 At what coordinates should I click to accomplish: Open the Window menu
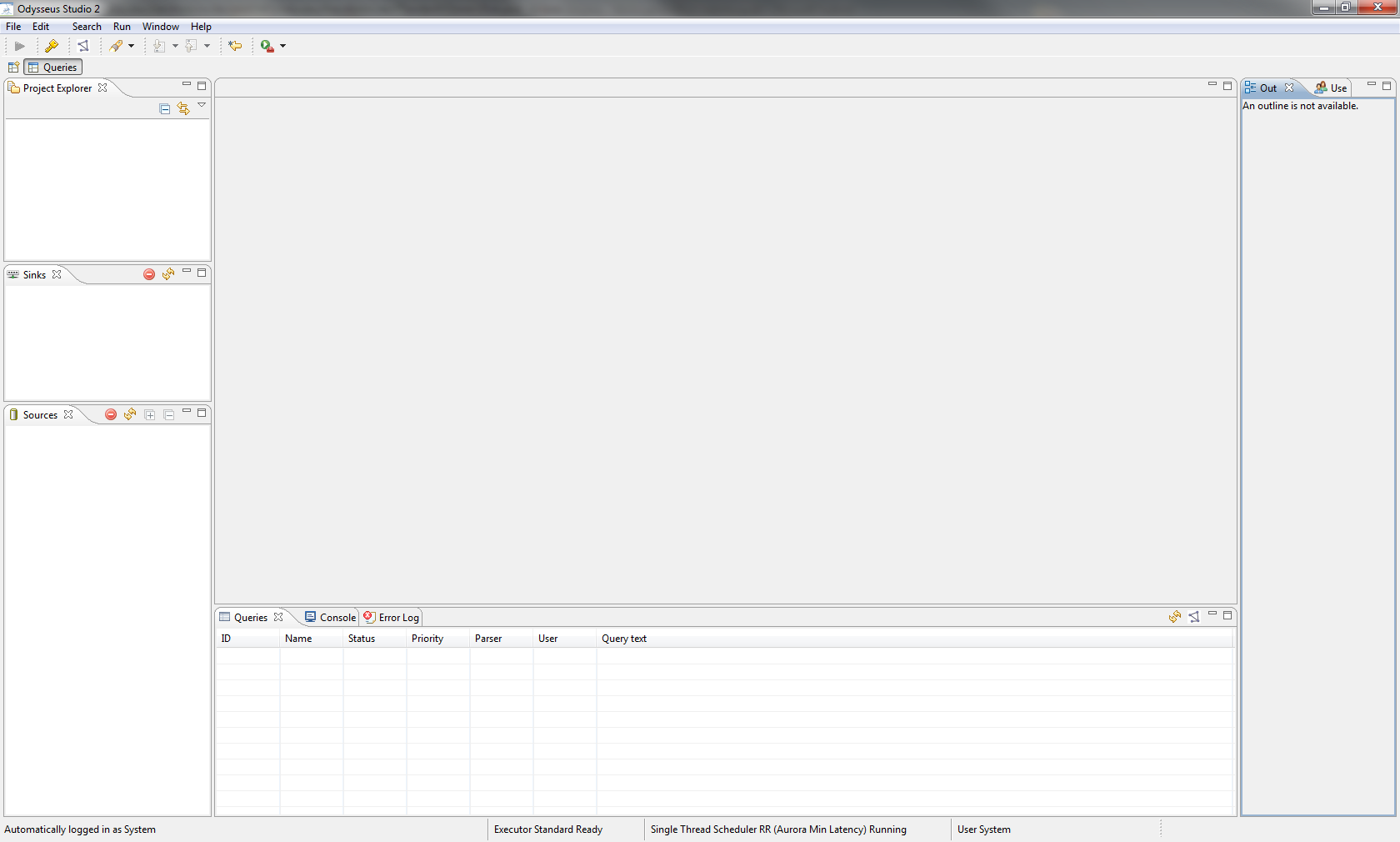pyautogui.click(x=160, y=27)
